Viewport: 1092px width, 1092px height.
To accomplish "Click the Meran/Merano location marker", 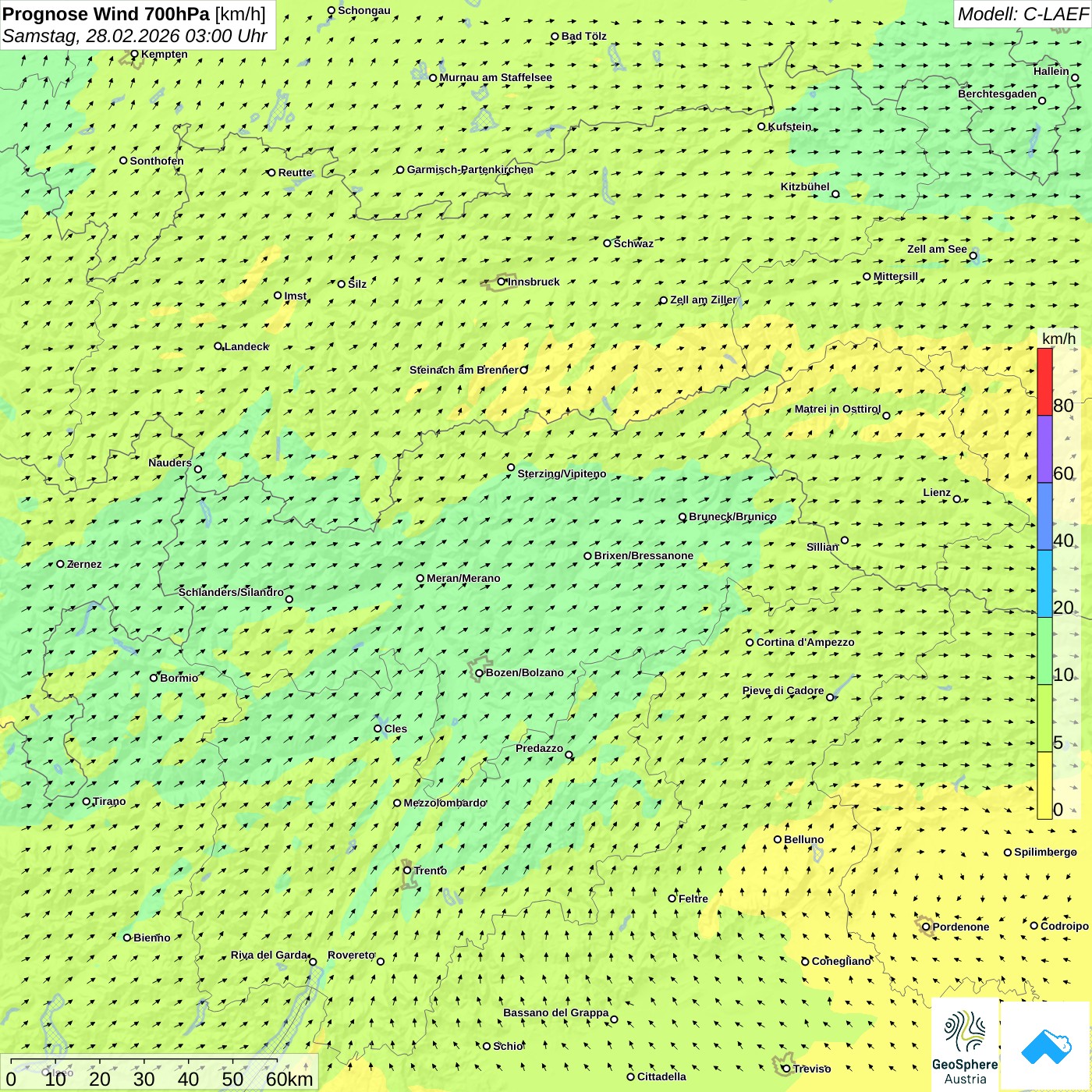I will (x=420, y=579).
